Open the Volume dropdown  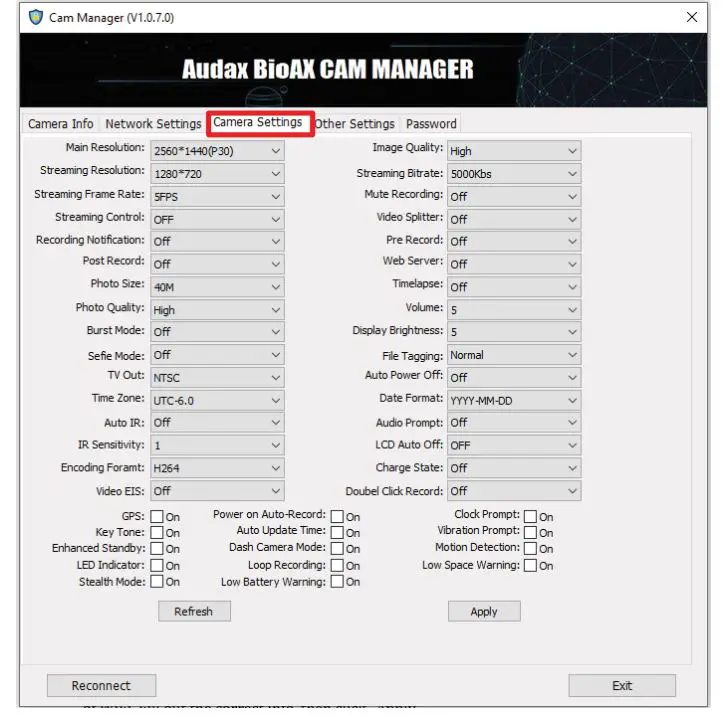click(x=514, y=310)
